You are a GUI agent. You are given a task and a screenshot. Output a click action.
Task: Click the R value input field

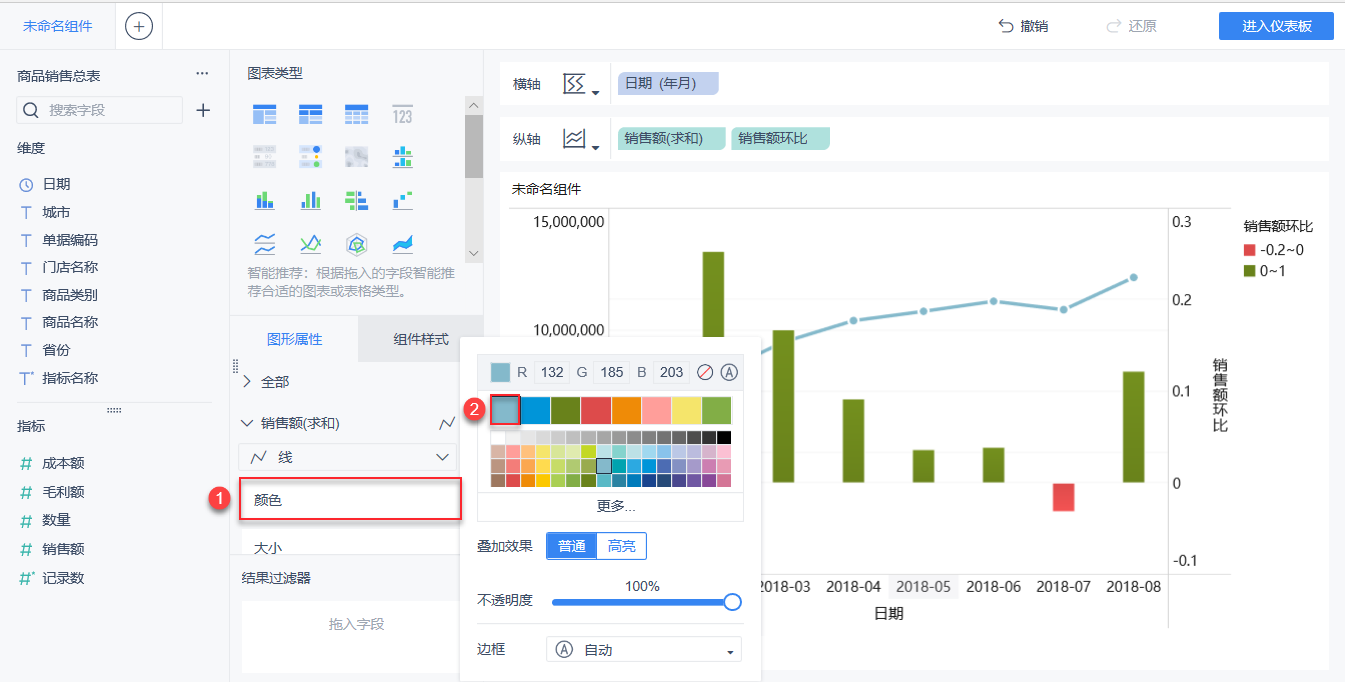click(x=551, y=372)
